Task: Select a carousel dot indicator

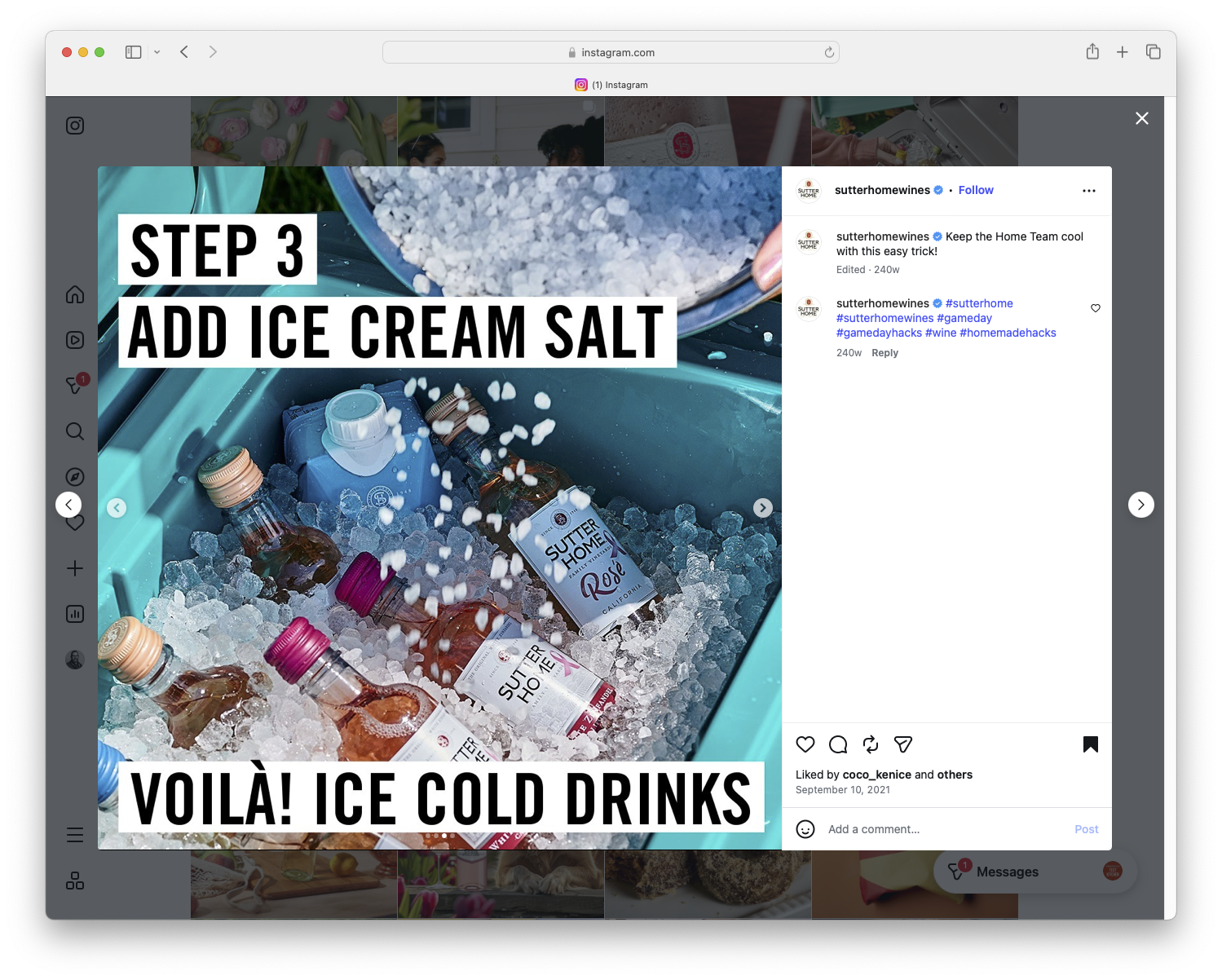Action: click(x=443, y=836)
